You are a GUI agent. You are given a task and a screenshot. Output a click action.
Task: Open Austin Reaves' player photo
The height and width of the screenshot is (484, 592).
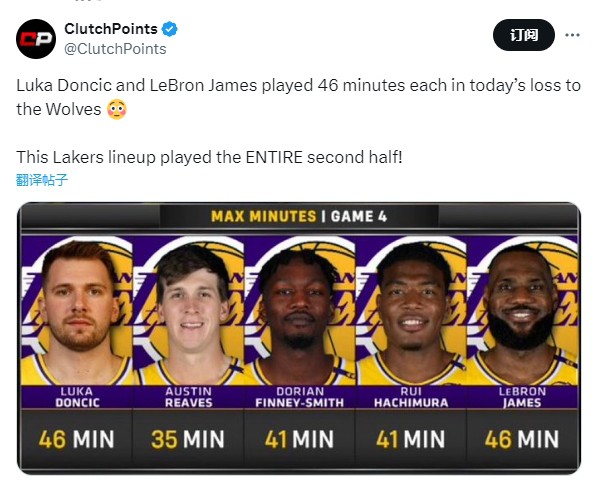(x=188, y=310)
